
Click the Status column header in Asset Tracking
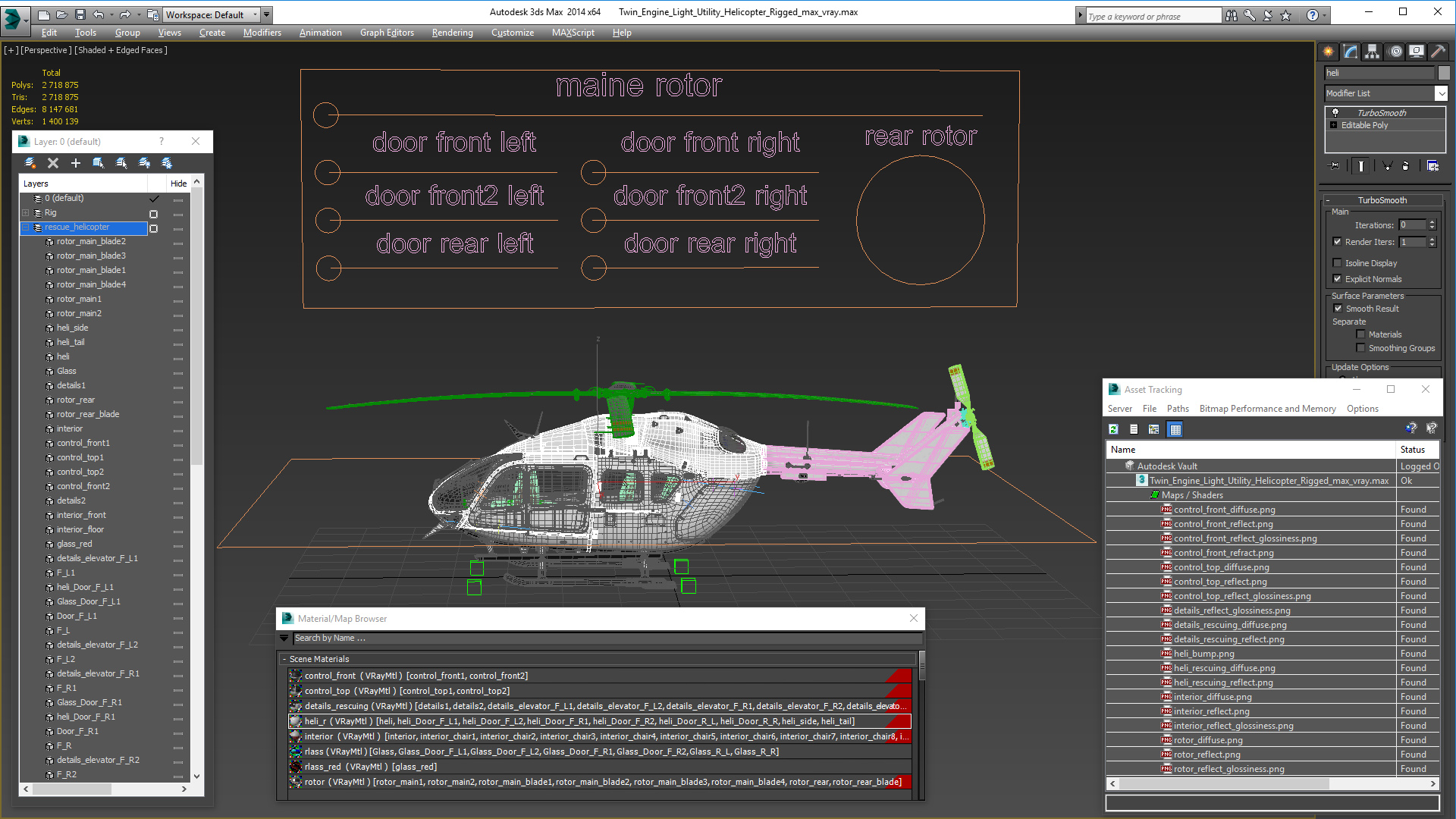click(1417, 450)
